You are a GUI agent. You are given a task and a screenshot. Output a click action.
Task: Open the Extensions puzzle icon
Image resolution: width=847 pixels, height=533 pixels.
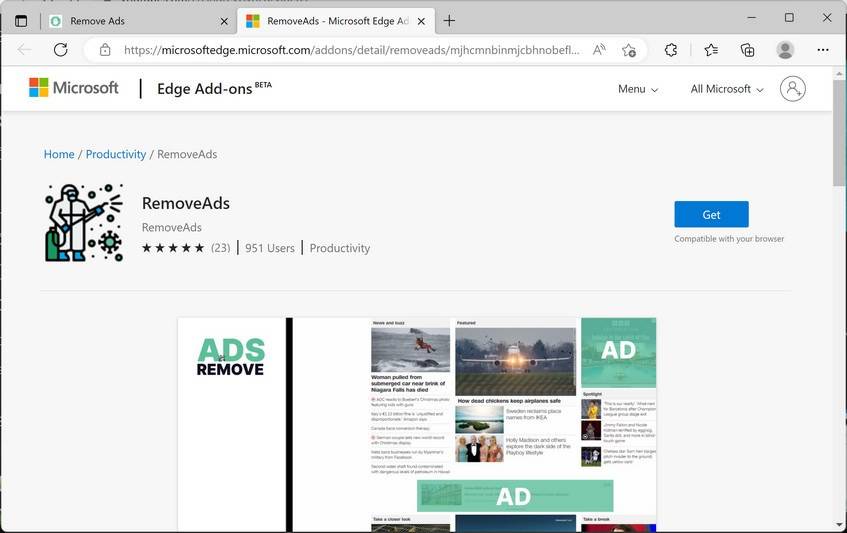671,50
